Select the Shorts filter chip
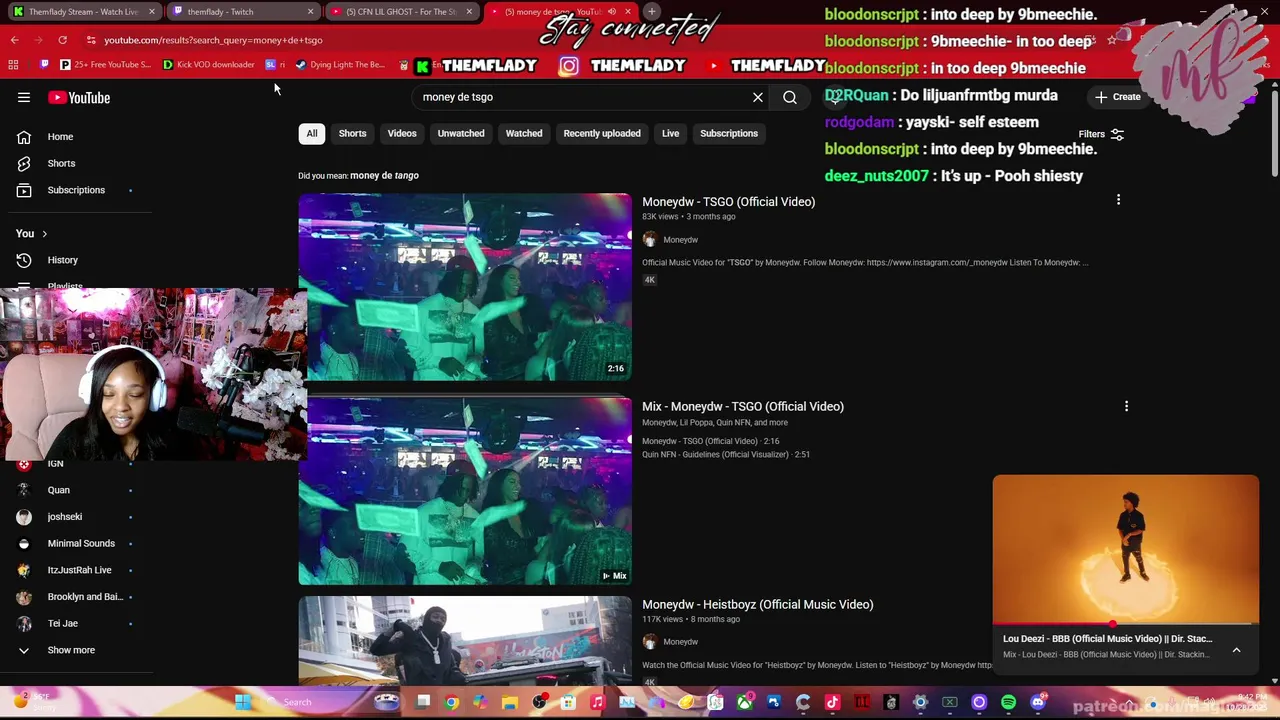This screenshot has height=720, width=1280. [352, 133]
